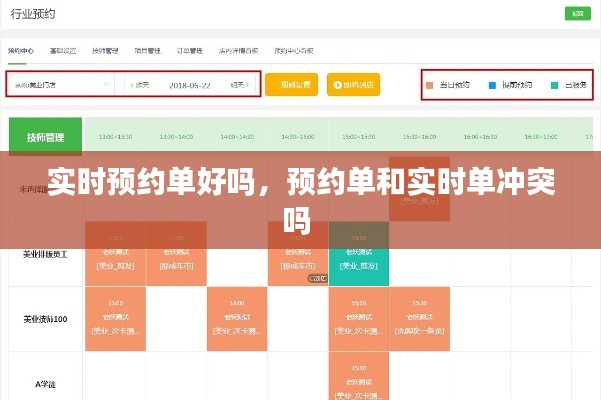Viewport: 601px width, 400px height.
Task: Click the date field showing 2018-05-22
Action: pyautogui.click(x=189, y=86)
